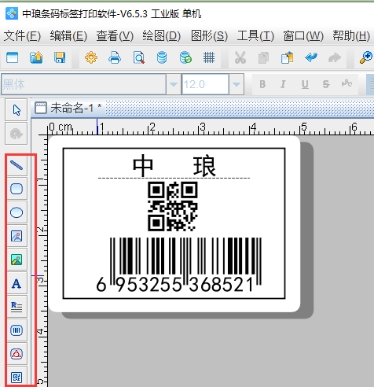
Task: Toggle bold text formatting
Action: click(x=262, y=84)
